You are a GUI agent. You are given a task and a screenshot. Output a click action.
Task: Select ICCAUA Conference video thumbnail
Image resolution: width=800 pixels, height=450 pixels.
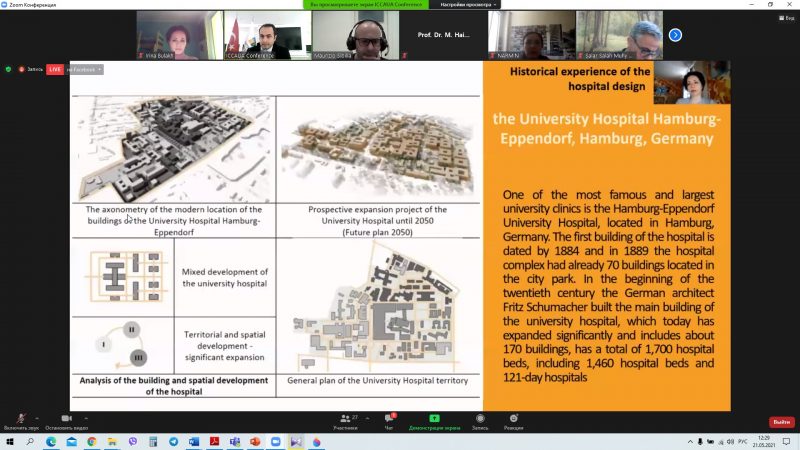[x=267, y=35]
